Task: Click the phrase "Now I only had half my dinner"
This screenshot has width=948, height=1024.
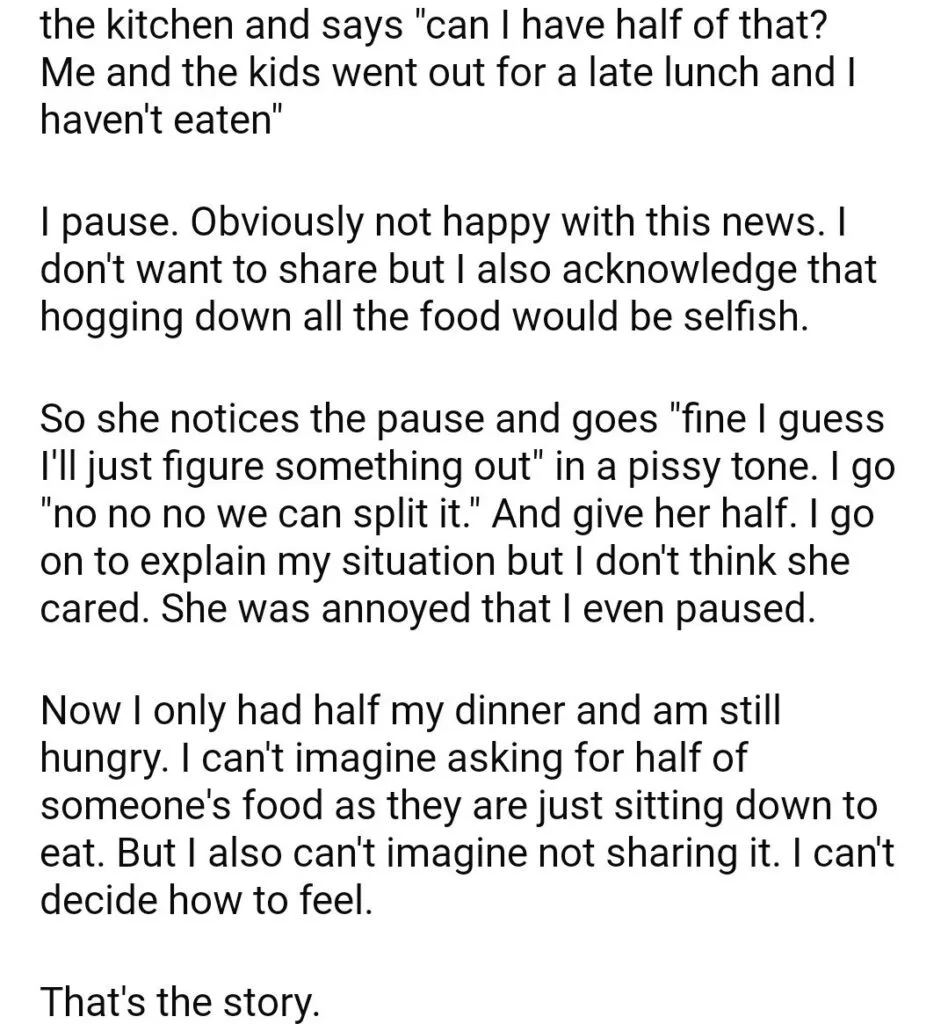Action: pyautogui.click(x=302, y=711)
